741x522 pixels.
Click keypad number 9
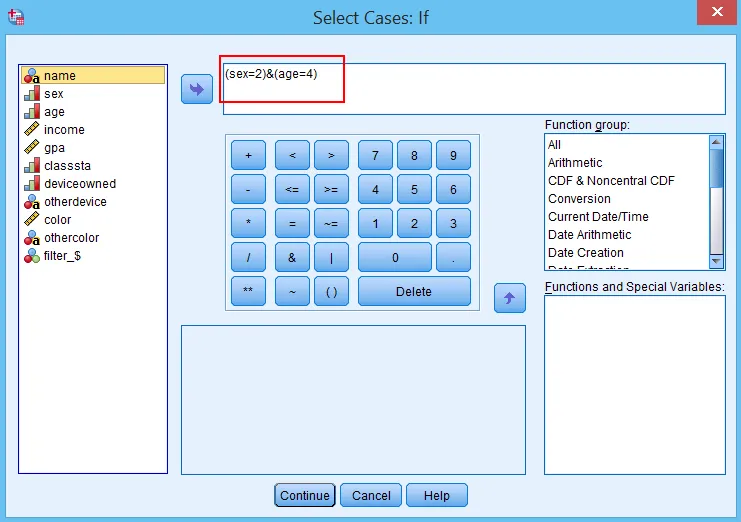pos(453,155)
